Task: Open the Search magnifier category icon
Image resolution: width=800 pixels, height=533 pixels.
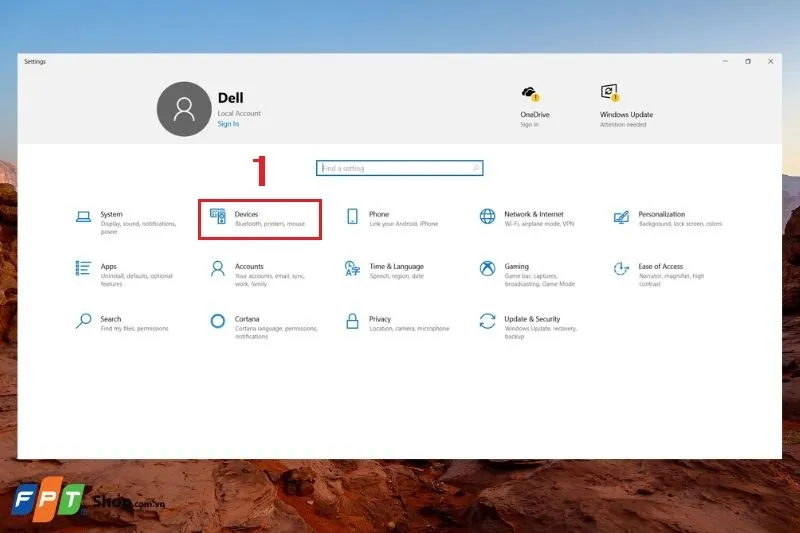Action: coord(84,321)
